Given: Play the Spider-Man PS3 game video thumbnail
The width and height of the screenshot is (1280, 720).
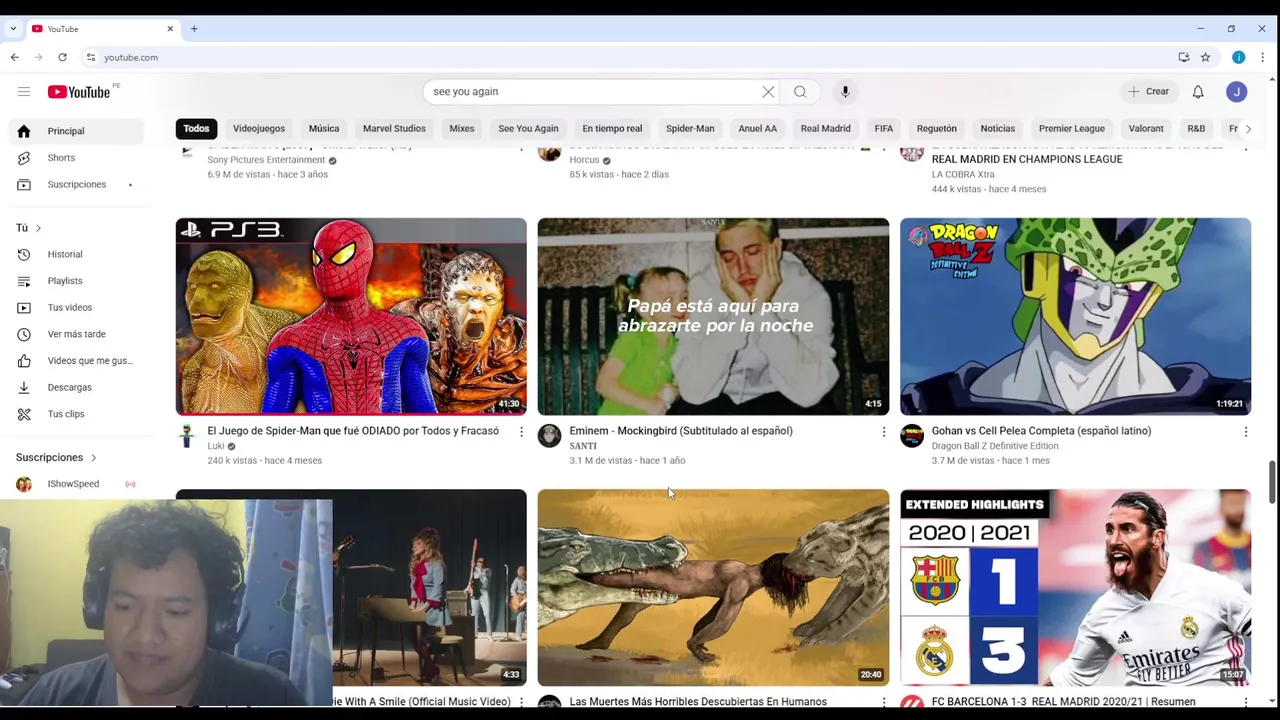Looking at the screenshot, I should pos(351,316).
